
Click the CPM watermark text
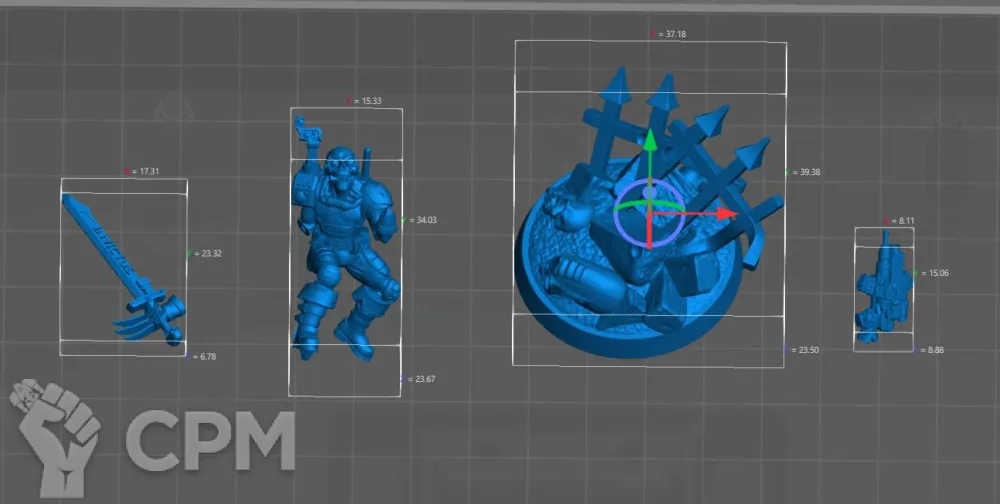pyautogui.click(x=210, y=440)
